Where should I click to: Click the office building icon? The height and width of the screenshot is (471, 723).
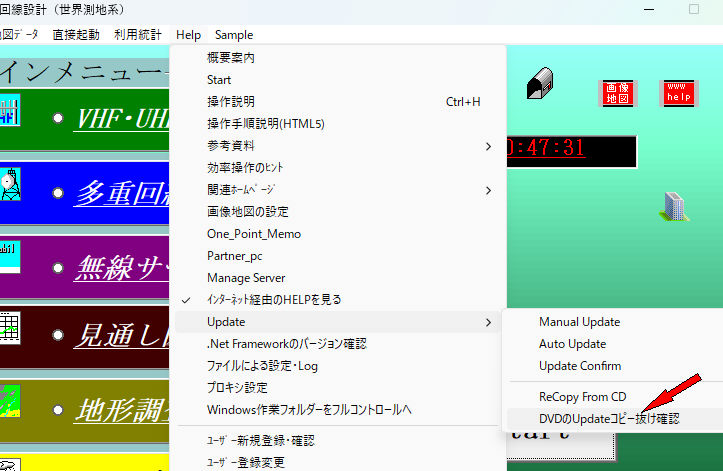point(672,205)
